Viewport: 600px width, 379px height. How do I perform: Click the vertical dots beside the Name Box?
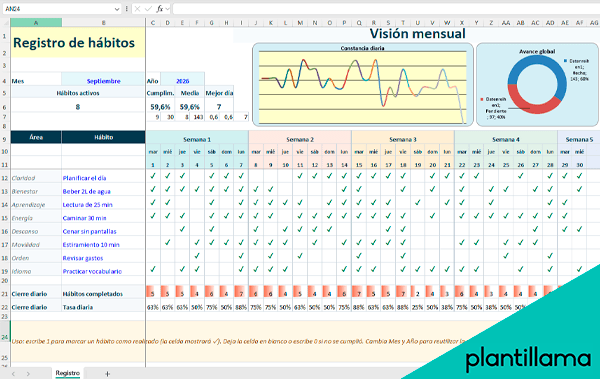(x=127, y=8)
